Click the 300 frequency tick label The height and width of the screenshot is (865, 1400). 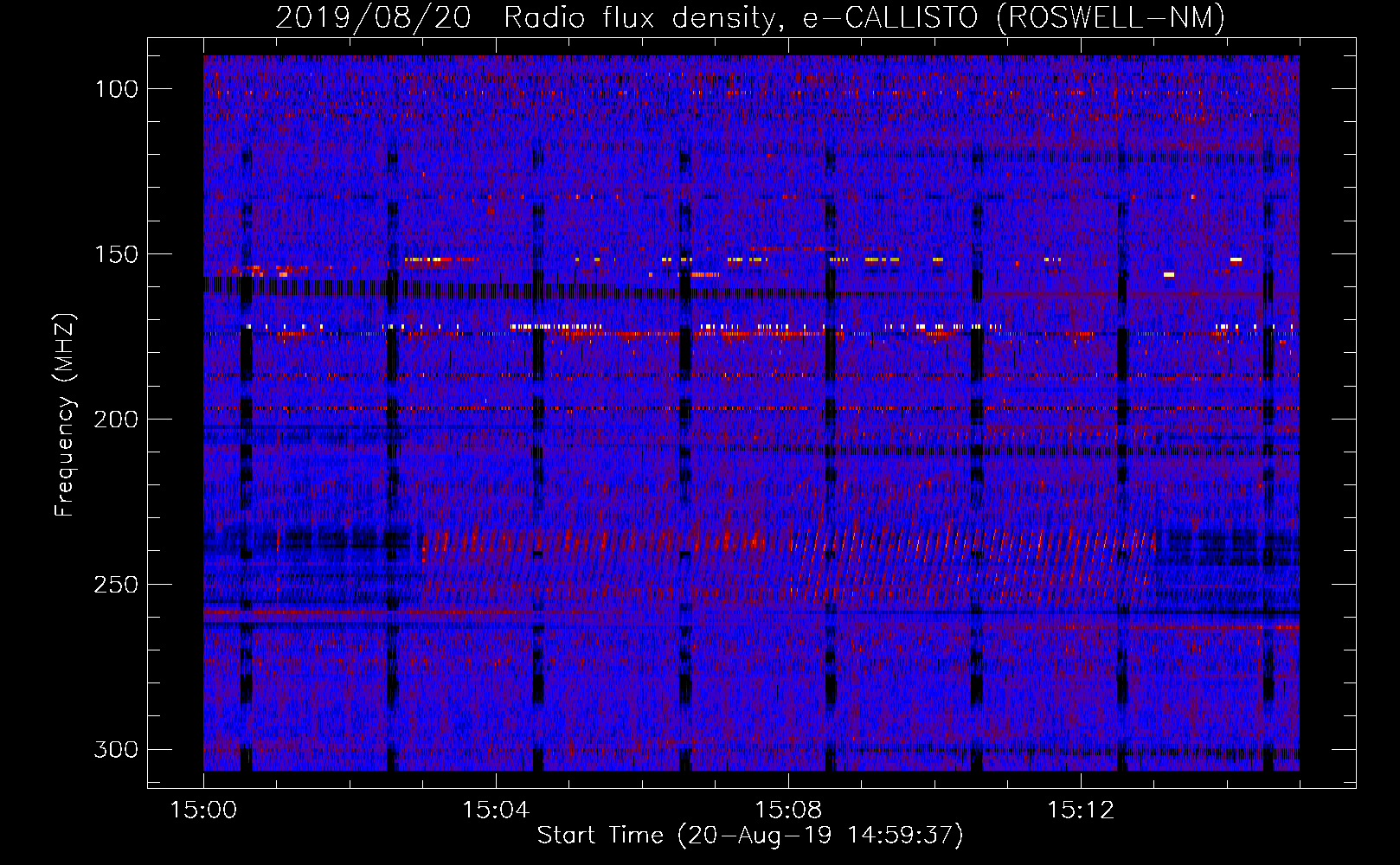[116, 749]
